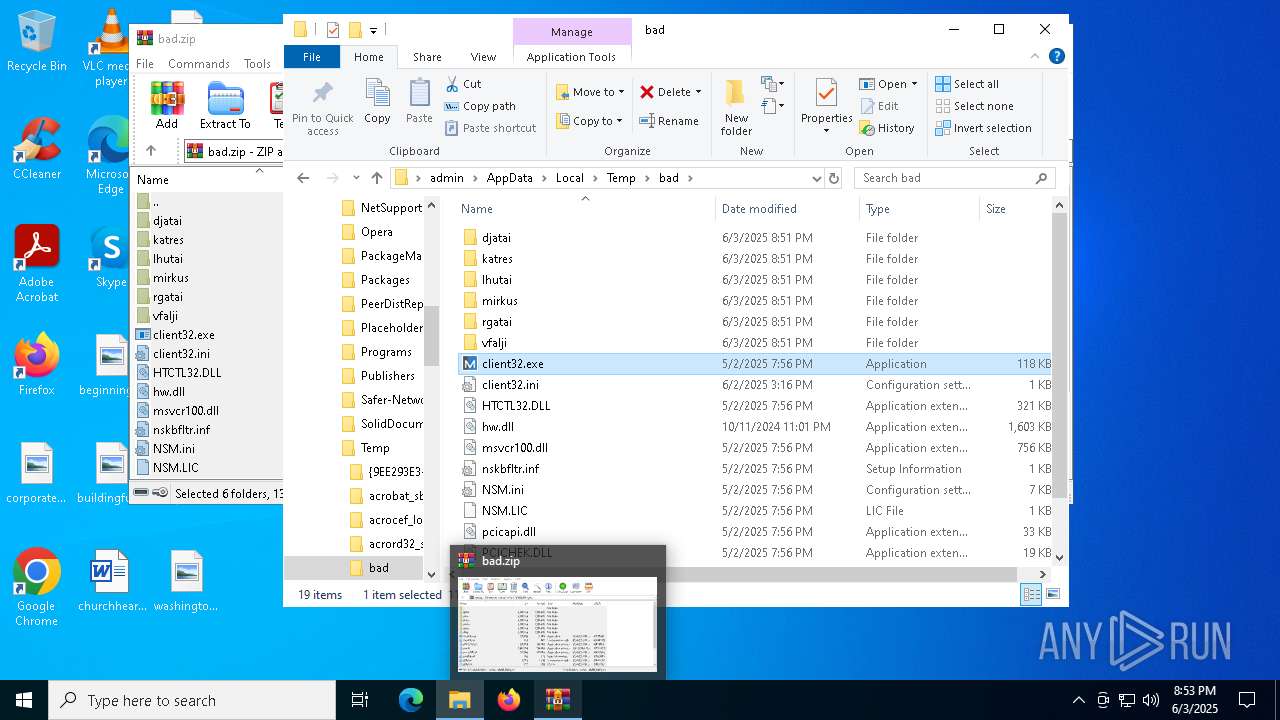Image resolution: width=1280 pixels, height=720 pixels.
Task: Click Pin to Quick access icon
Action: (x=322, y=95)
